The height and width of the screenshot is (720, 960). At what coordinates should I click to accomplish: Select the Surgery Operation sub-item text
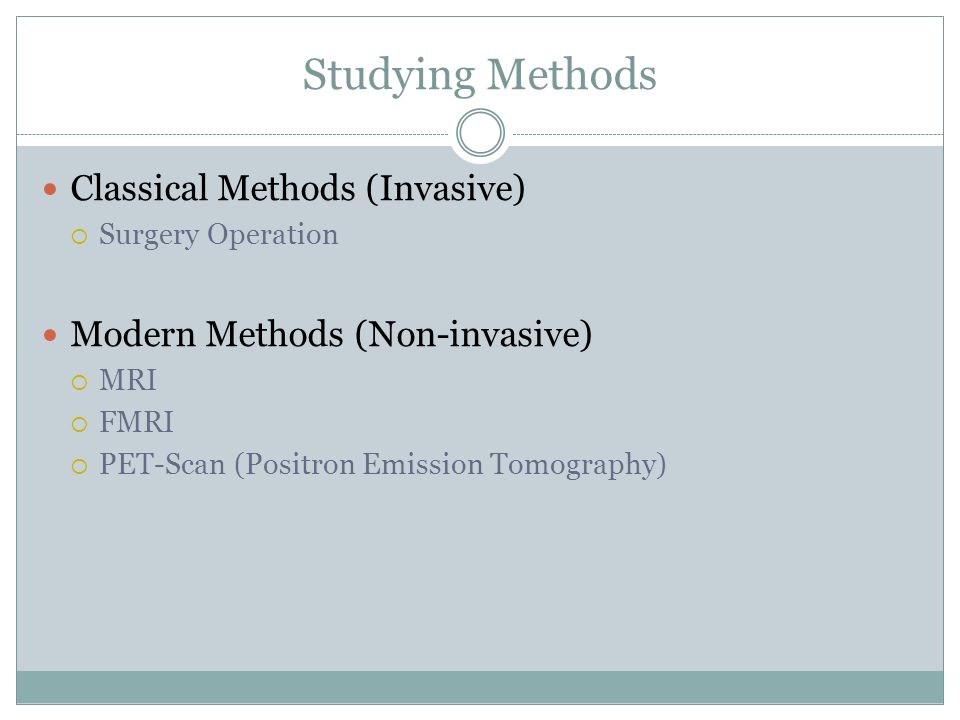coord(219,235)
